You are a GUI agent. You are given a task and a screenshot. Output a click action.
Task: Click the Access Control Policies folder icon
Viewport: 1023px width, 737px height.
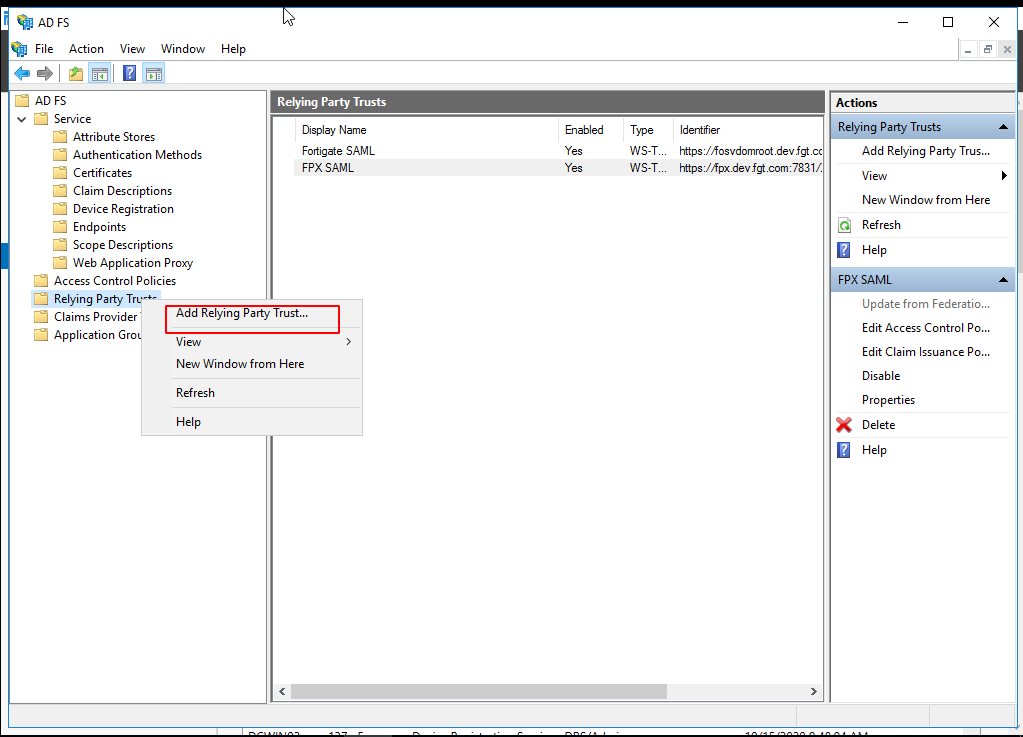pos(41,280)
